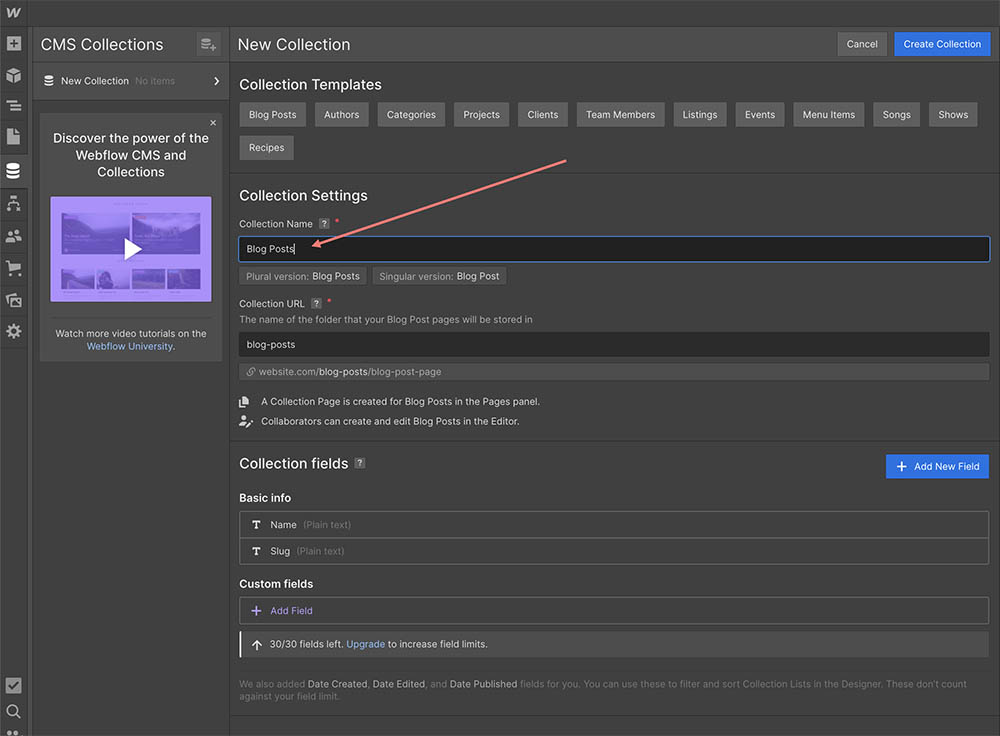Choose the Menu Items template
Viewport: 1000px width, 736px height.
point(828,115)
